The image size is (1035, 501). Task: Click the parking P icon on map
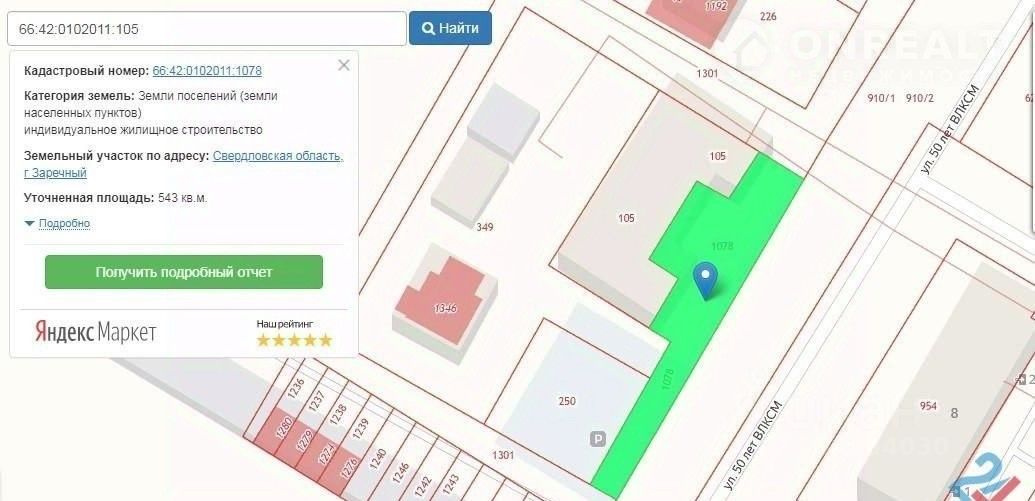pyautogui.click(x=597, y=439)
